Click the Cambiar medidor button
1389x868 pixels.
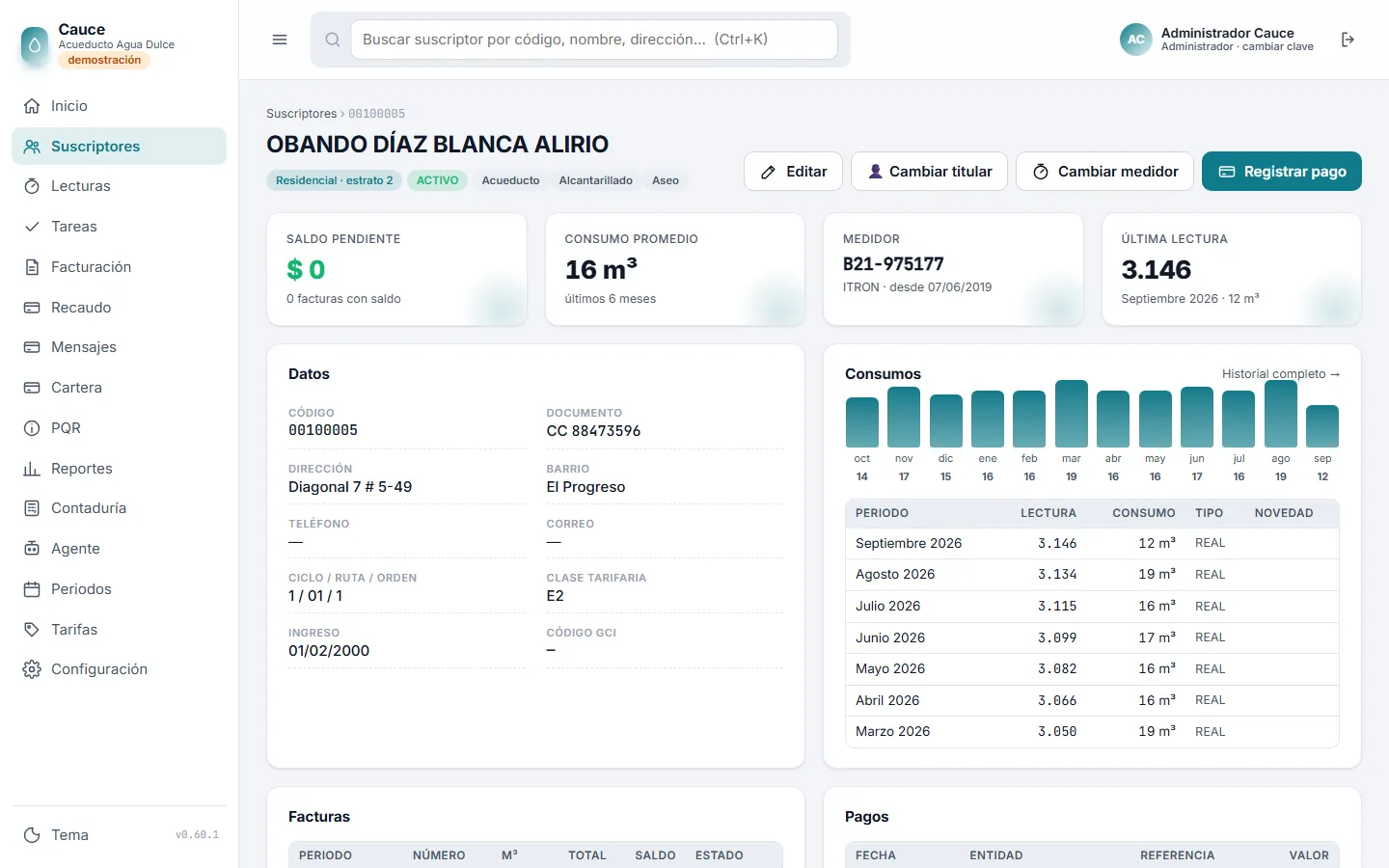(x=1104, y=172)
